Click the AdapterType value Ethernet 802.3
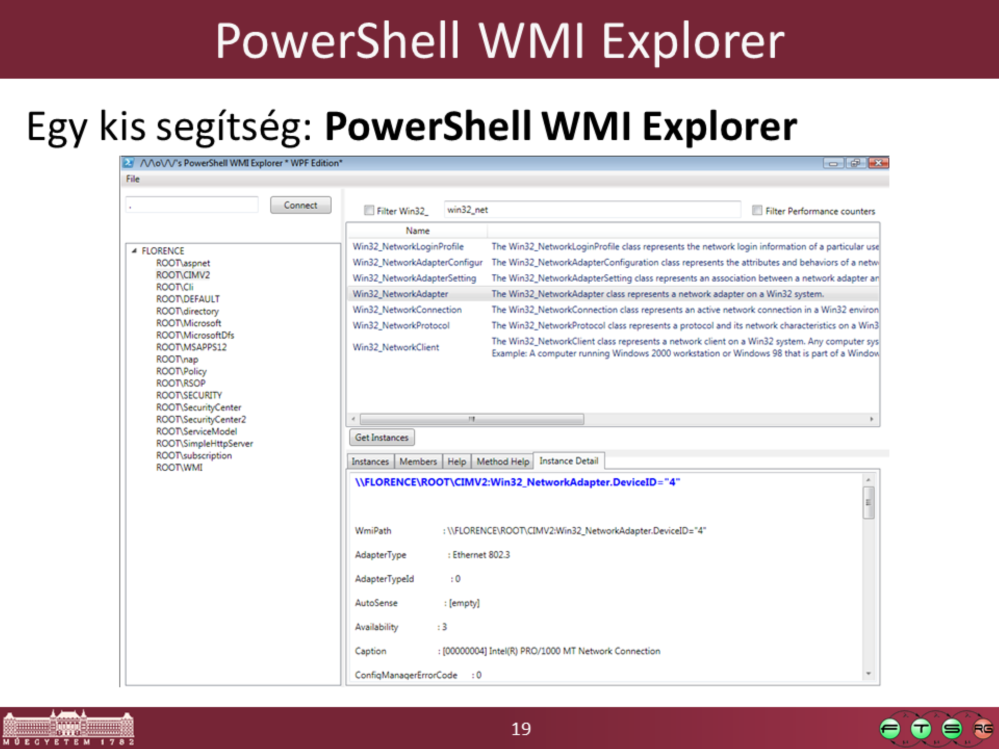The image size is (999, 749). (481, 555)
